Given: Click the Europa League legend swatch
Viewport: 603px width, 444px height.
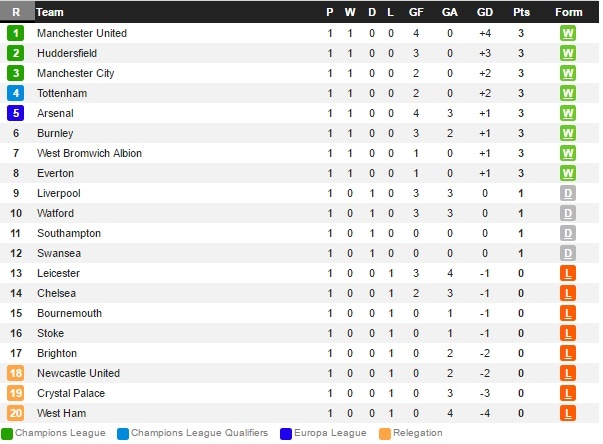Looking at the screenshot, I should 286,433.
